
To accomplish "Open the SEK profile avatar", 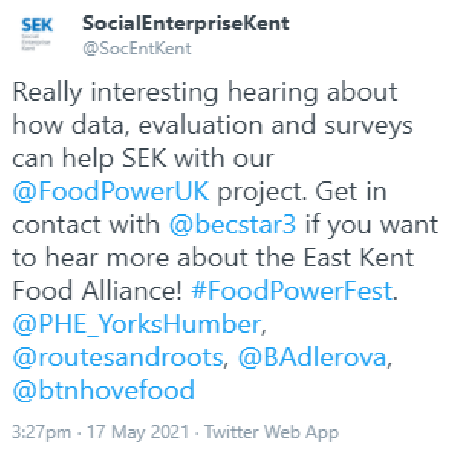I will coord(37,34).
